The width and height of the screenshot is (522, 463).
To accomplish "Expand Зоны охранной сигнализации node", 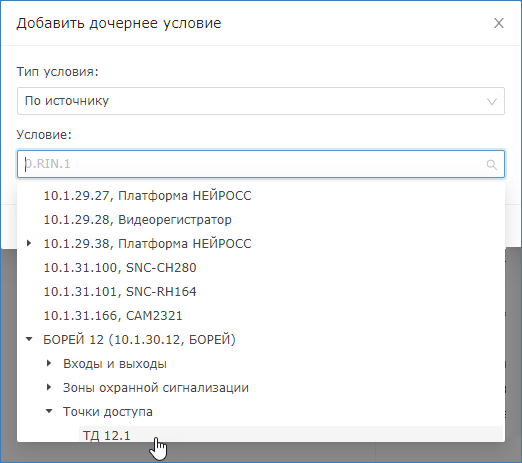I will coord(49,388).
